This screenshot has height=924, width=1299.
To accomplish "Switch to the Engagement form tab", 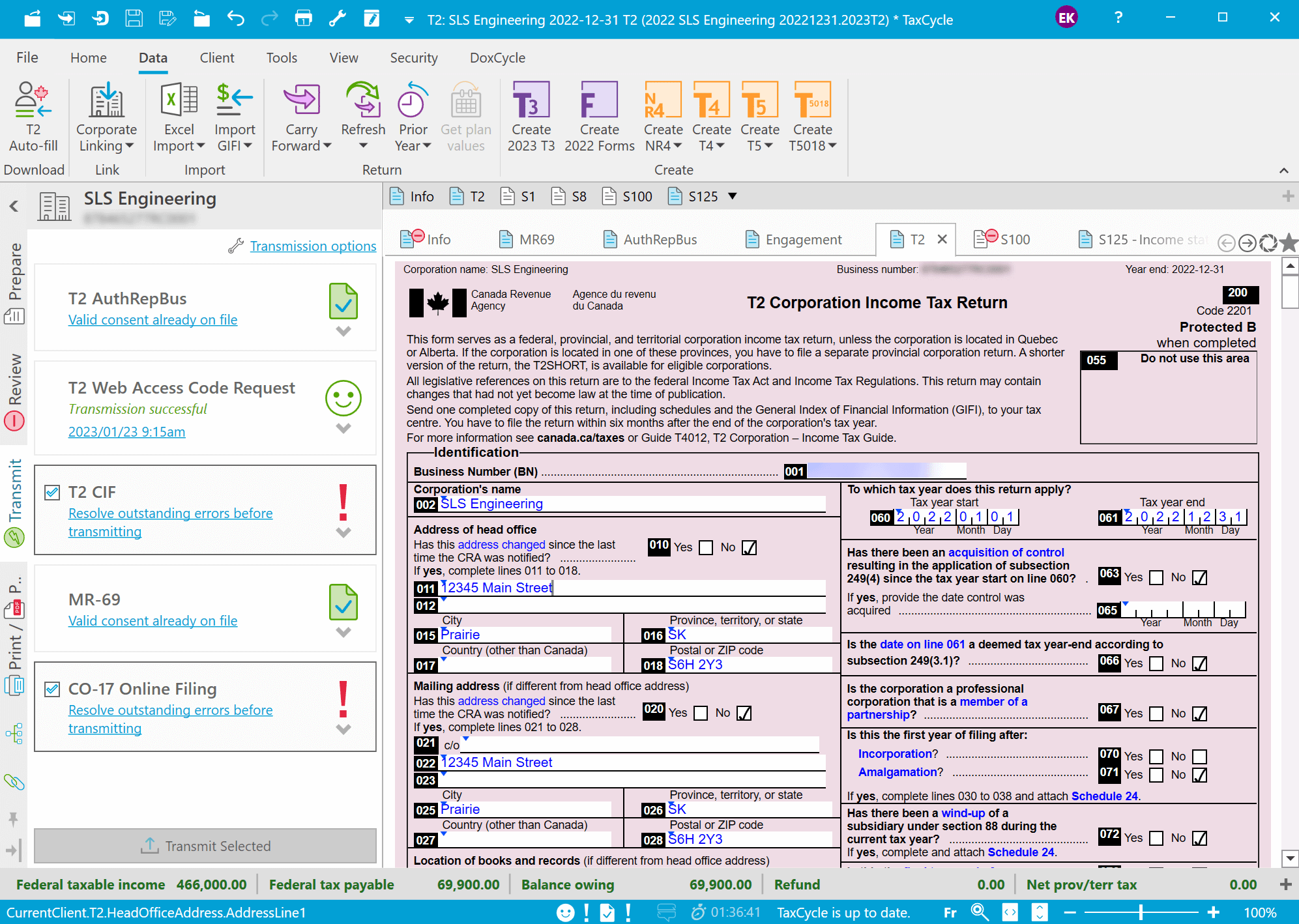I will click(793, 240).
